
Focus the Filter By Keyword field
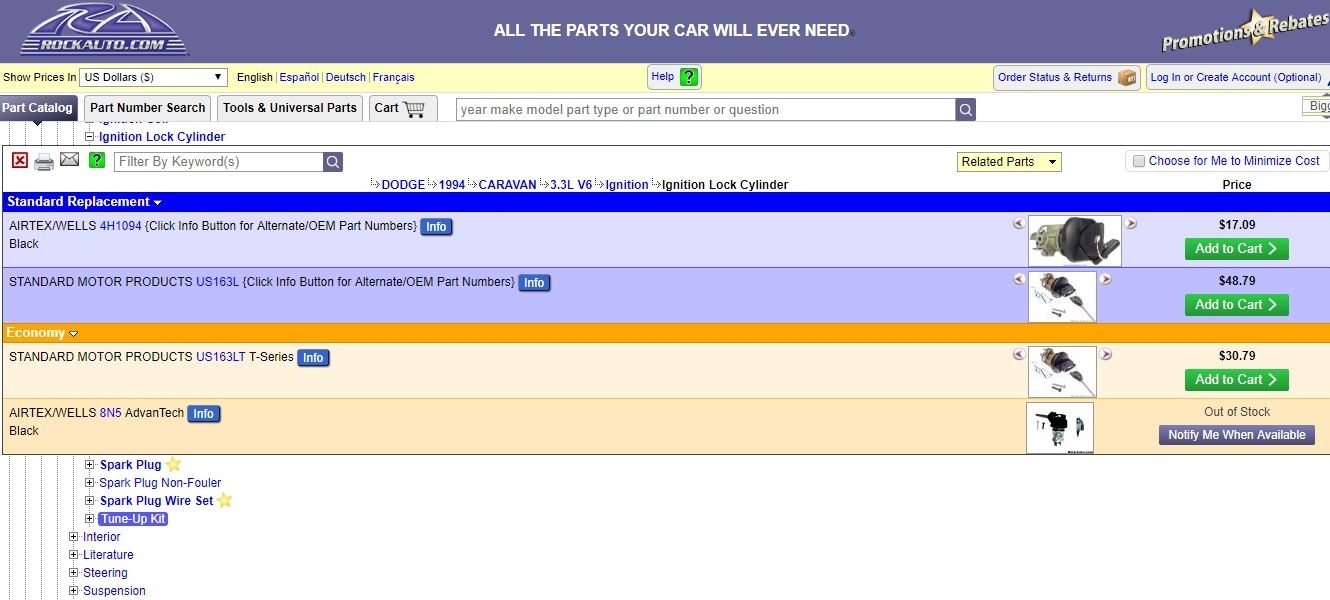coord(219,161)
